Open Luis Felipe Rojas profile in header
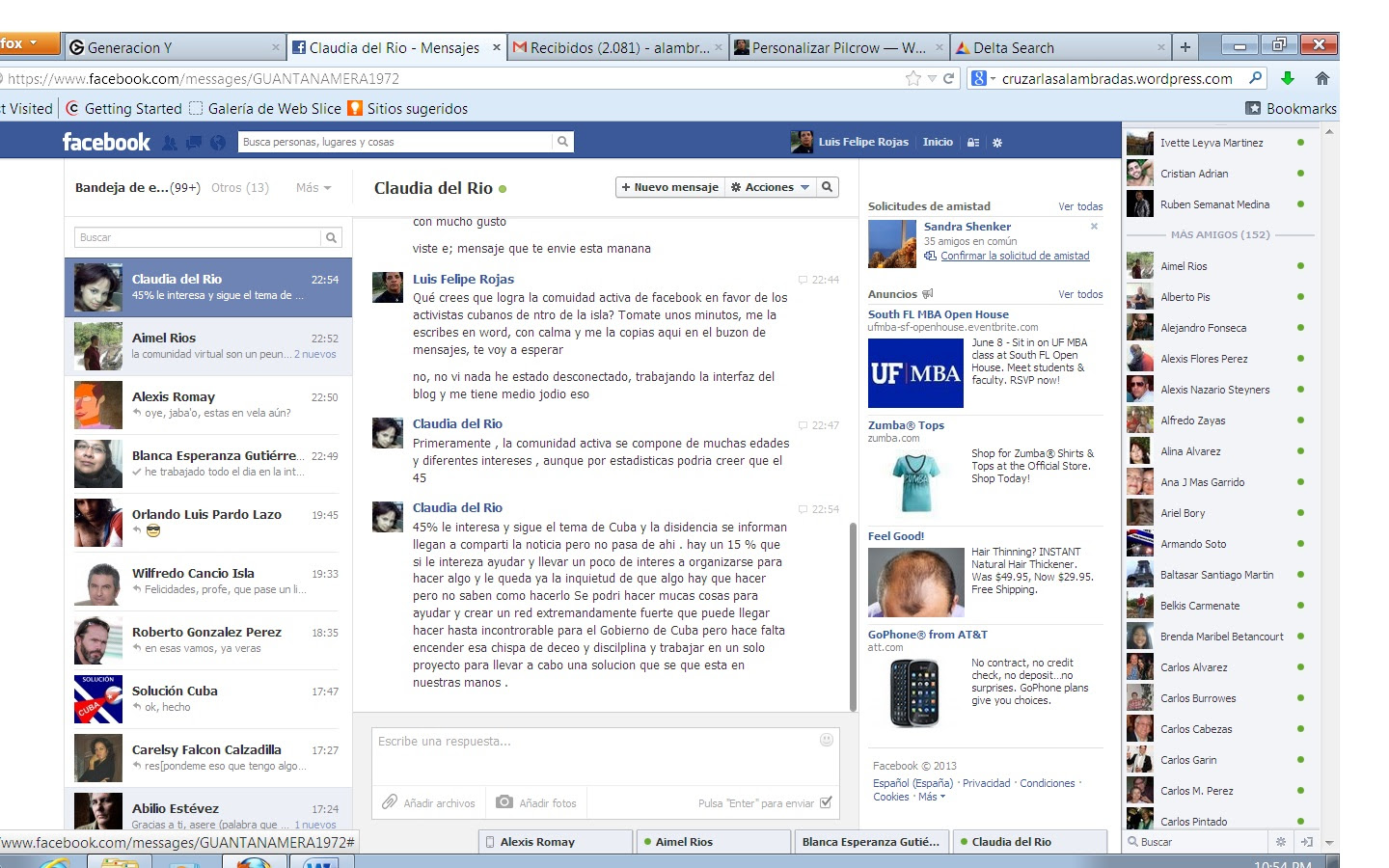The image size is (1389, 868). [x=850, y=142]
